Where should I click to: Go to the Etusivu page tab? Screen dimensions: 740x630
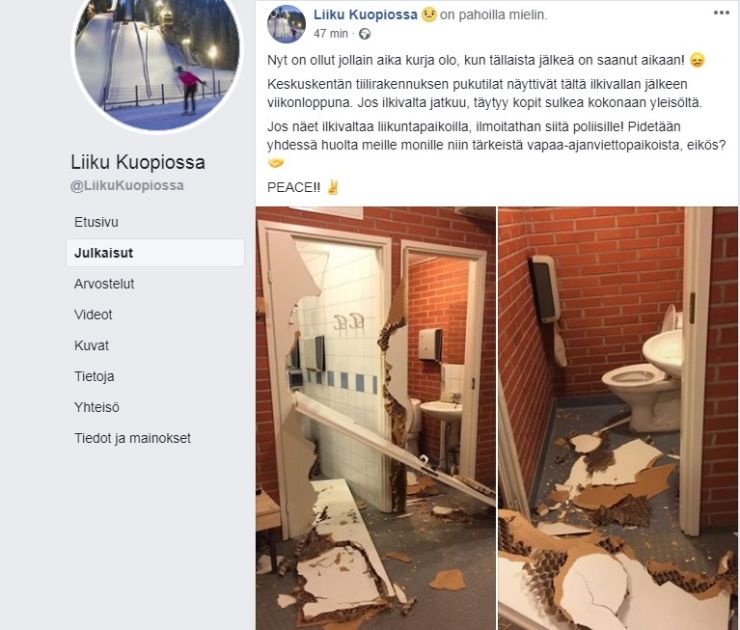click(96, 222)
